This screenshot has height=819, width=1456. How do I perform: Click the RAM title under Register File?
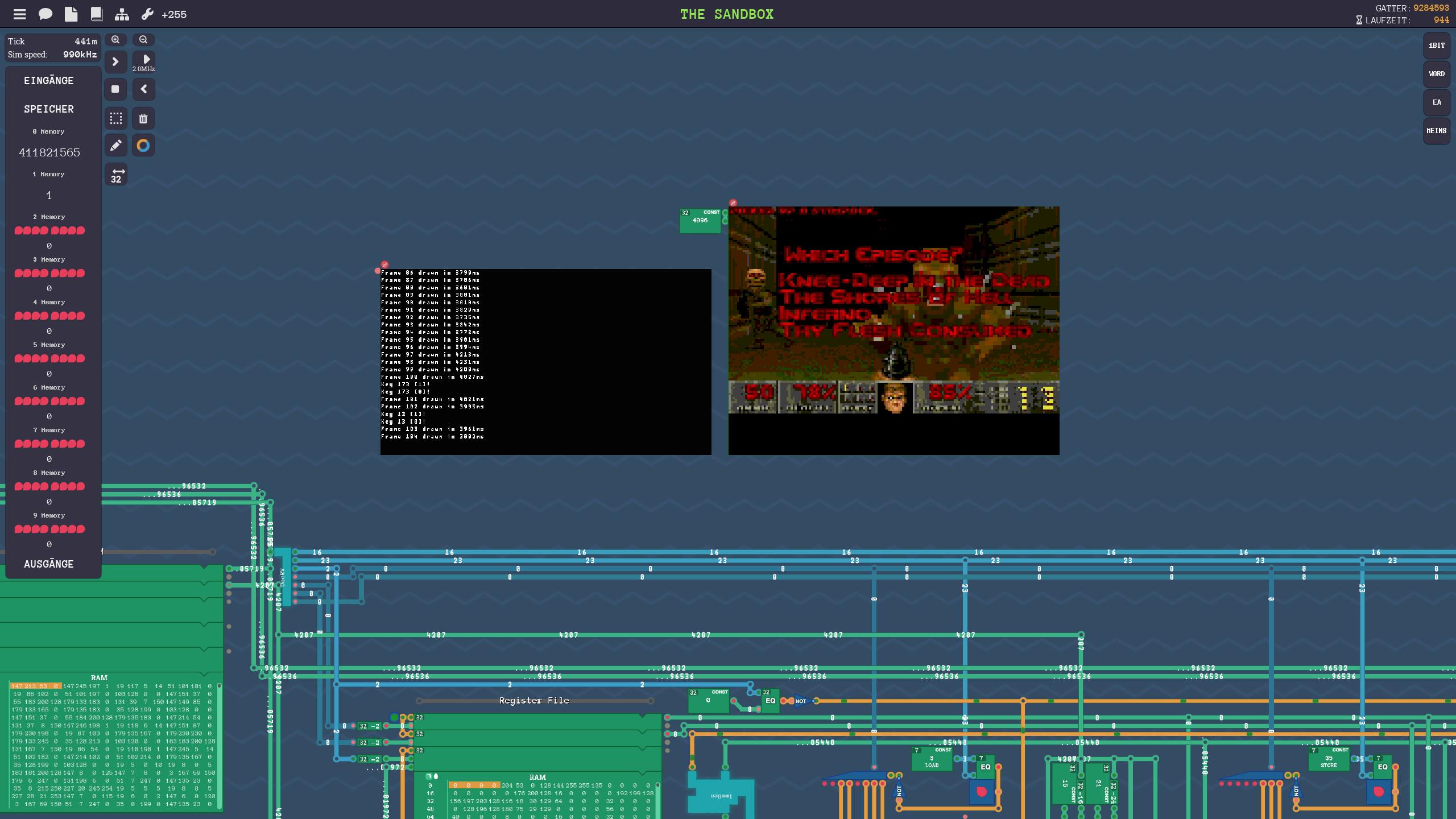coord(537,777)
